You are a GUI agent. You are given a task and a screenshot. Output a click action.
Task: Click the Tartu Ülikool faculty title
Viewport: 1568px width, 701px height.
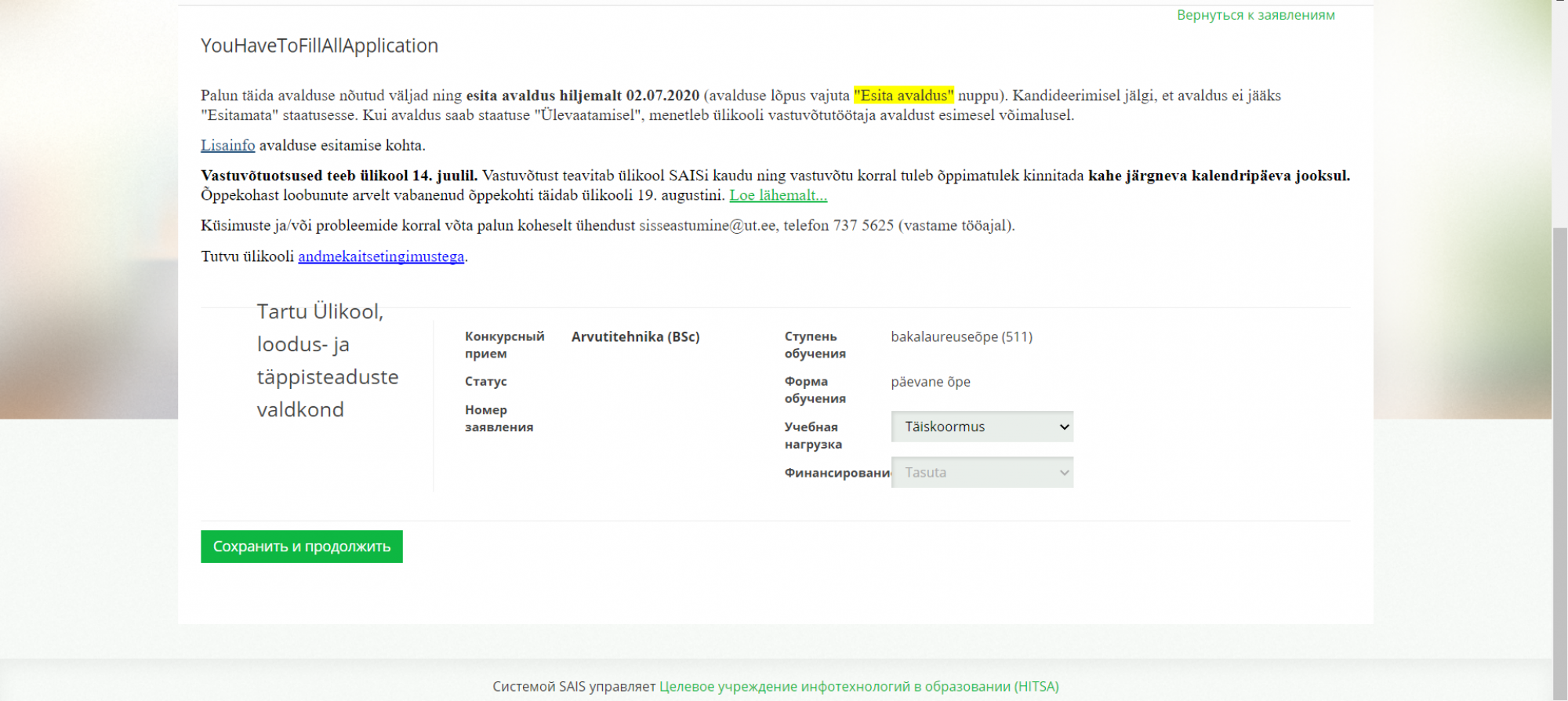327,361
